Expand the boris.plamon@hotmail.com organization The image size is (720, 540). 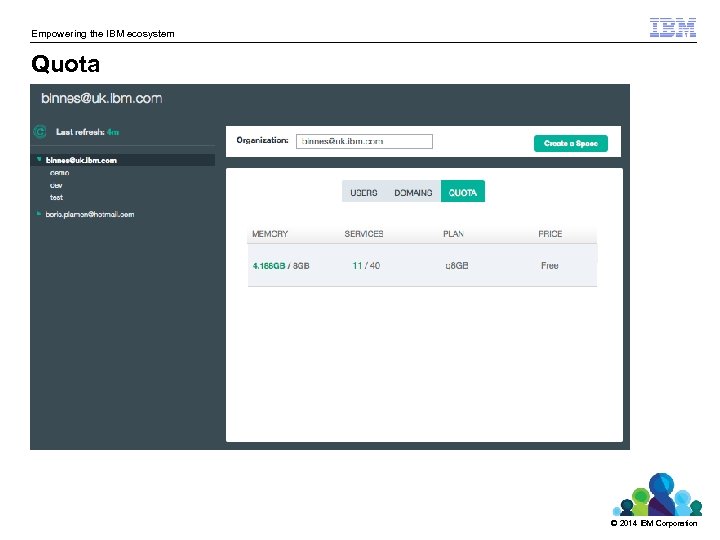point(39,214)
